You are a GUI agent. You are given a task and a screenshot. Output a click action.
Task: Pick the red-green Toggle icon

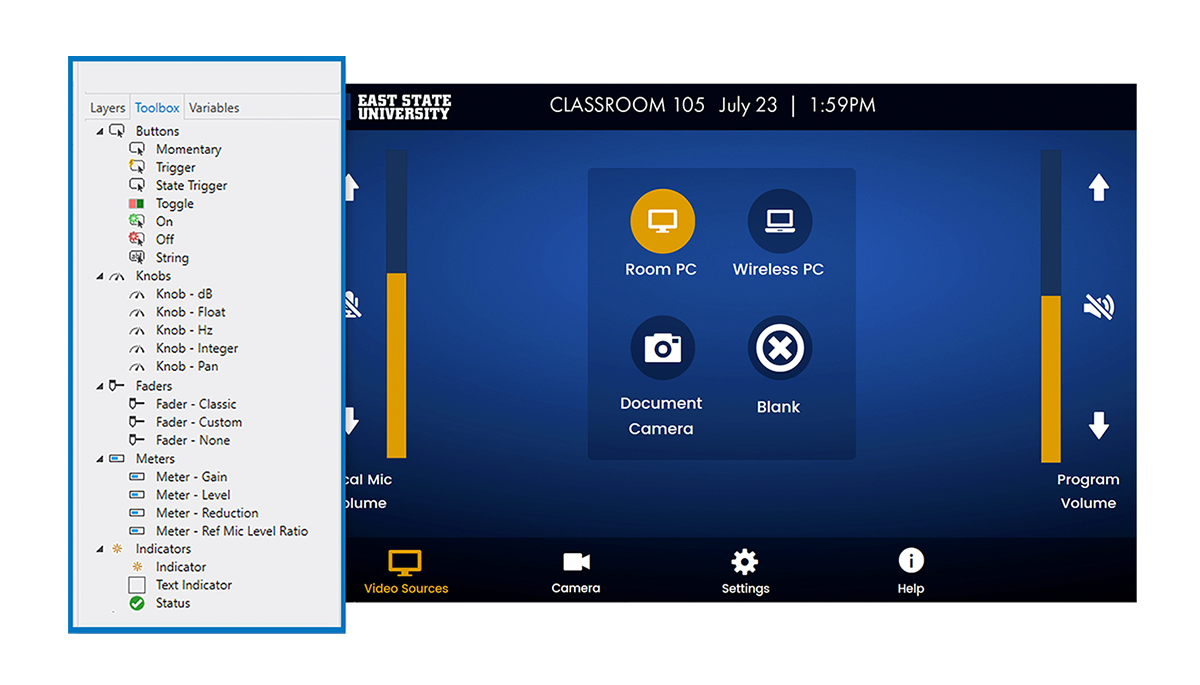pyautogui.click(x=137, y=203)
